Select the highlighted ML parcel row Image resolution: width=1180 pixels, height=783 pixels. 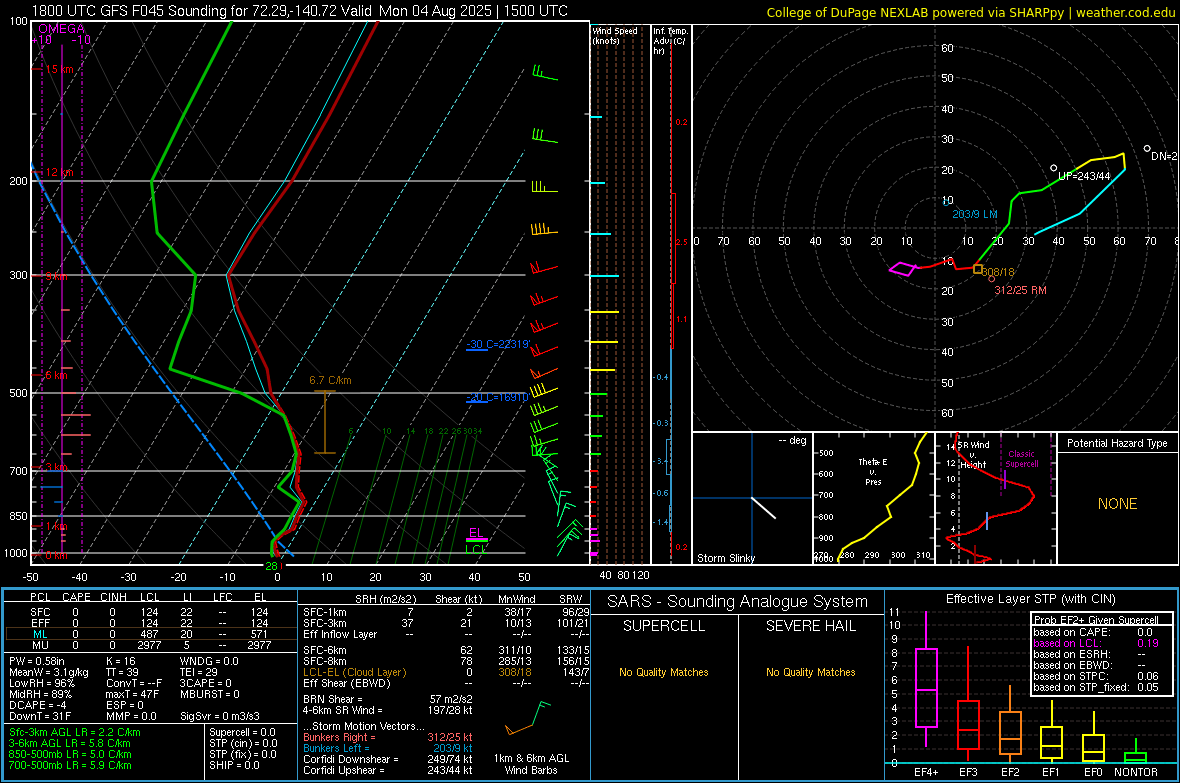151,634
